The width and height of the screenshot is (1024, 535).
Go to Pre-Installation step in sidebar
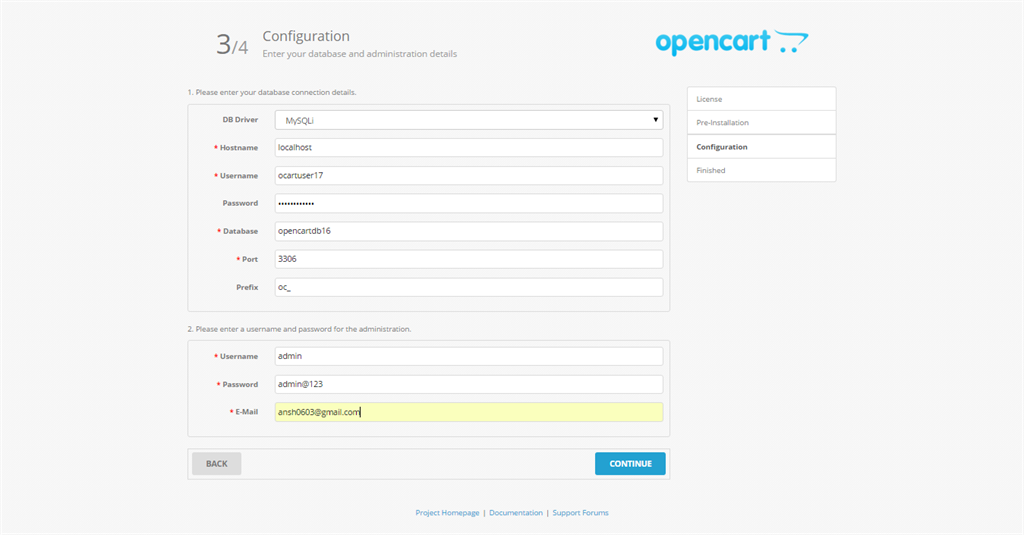(x=761, y=123)
